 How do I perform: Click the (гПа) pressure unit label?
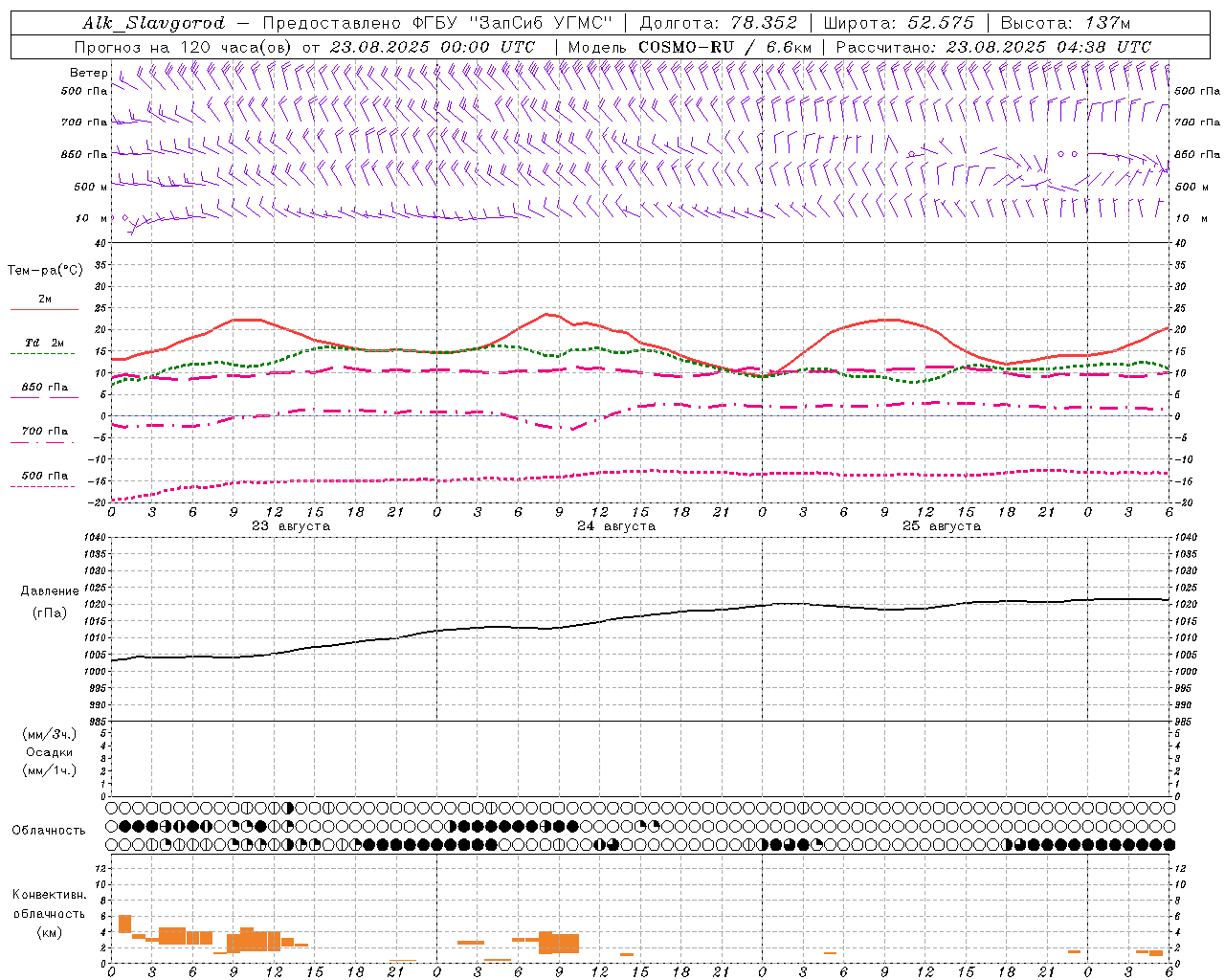(x=50, y=612)
